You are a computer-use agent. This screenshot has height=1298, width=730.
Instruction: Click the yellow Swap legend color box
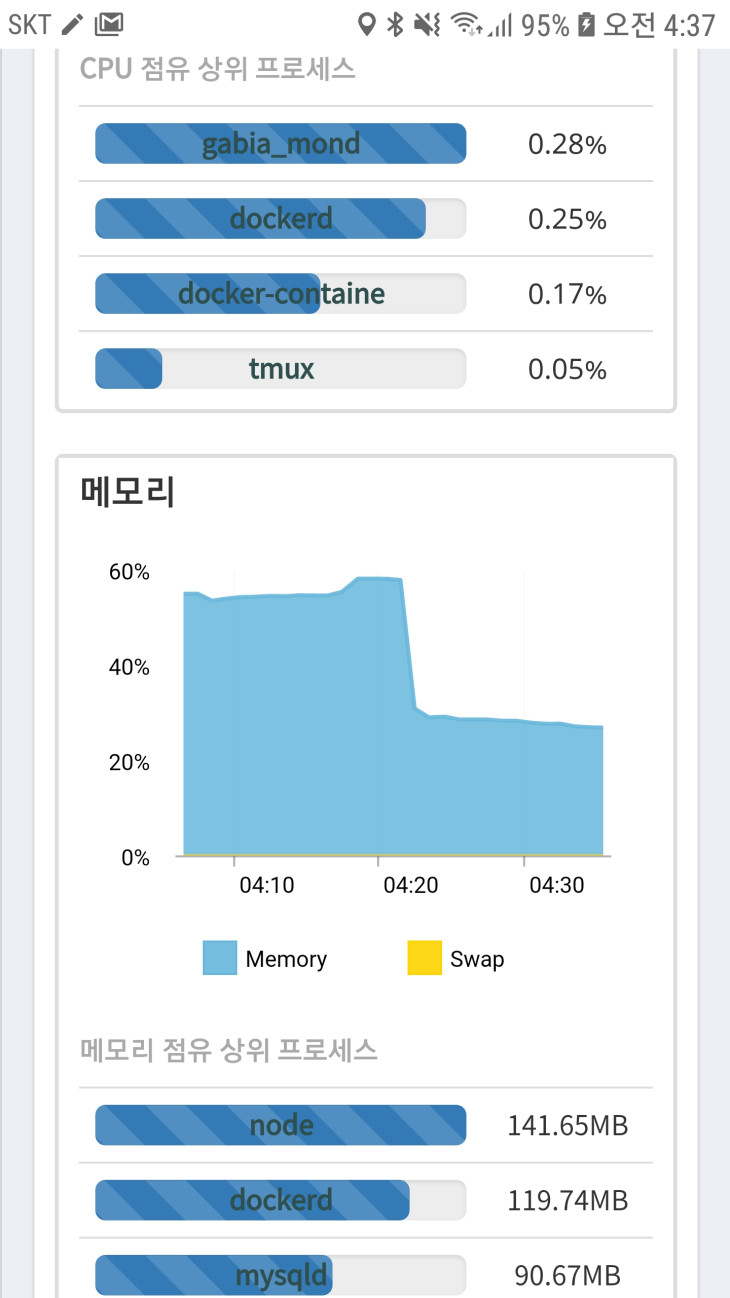pyautogui.click(x=424, y=958)
